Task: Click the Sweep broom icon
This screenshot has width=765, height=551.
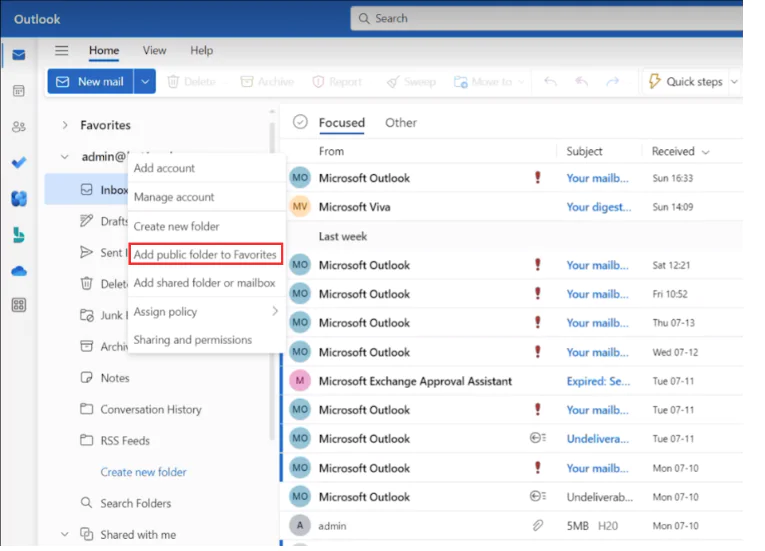Action: click(x=393, y=82)
